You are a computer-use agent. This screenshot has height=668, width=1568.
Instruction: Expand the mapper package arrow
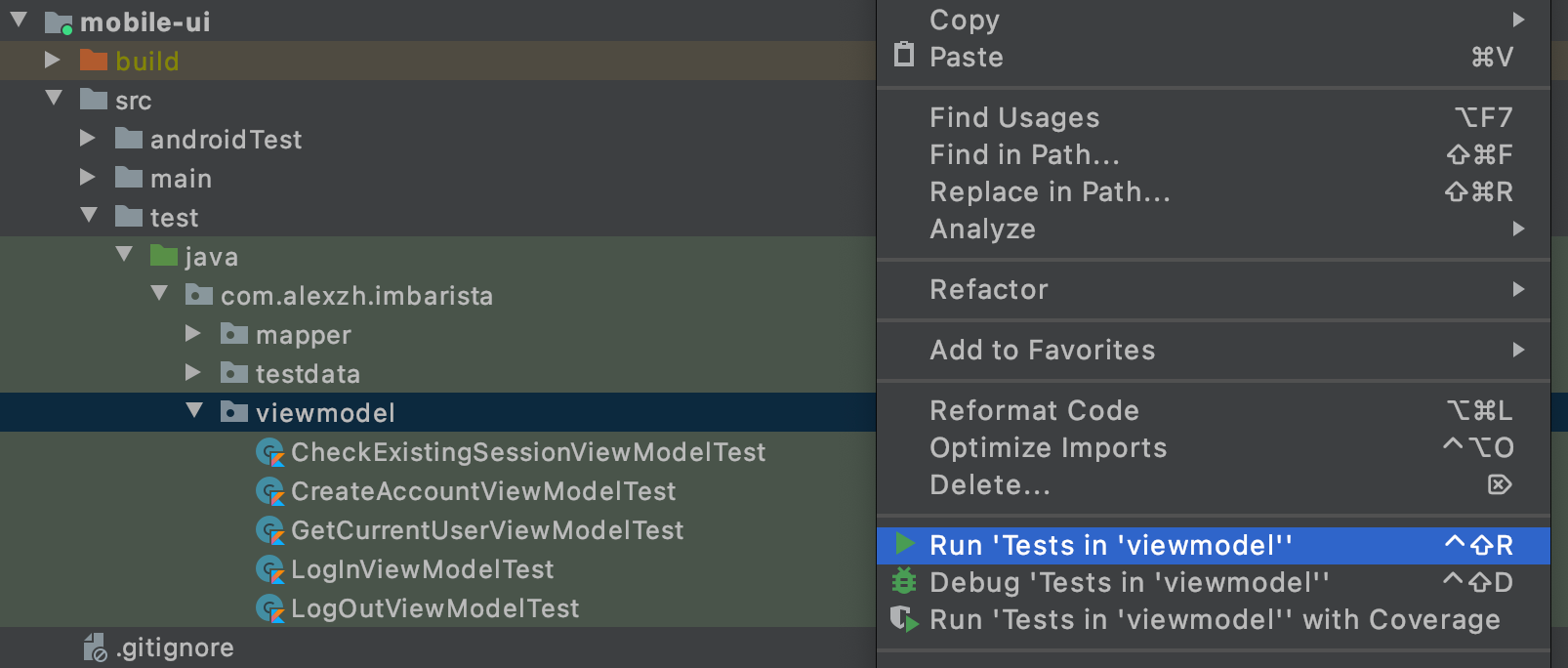[x=193, y=334]
